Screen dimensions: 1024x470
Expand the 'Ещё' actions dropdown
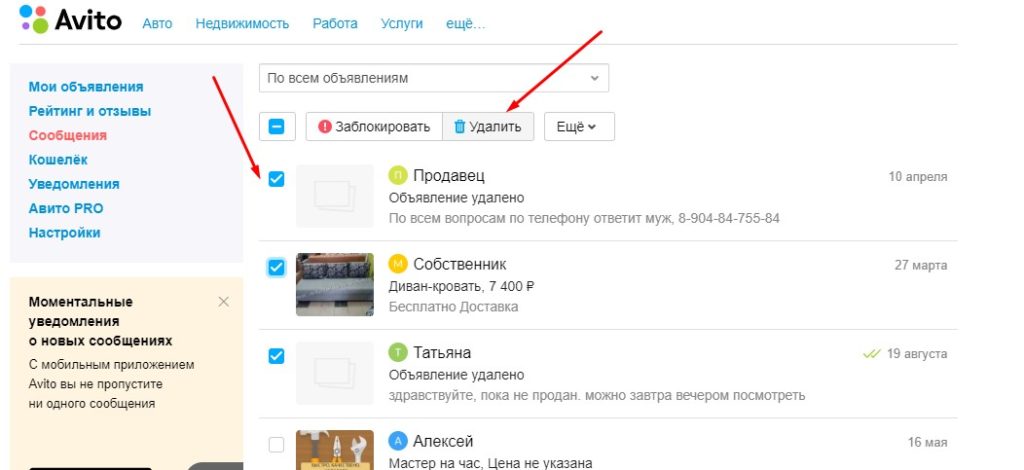579,127
